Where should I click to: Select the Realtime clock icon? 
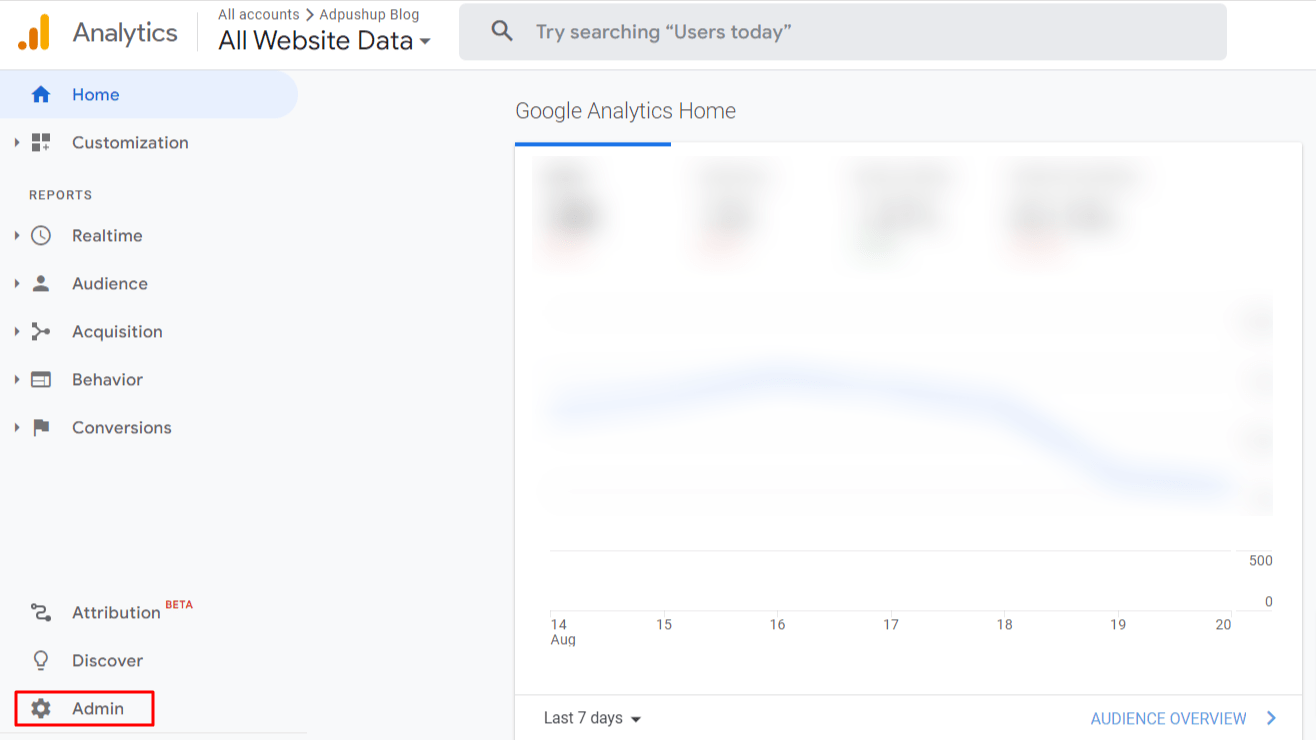pos(40,235)
